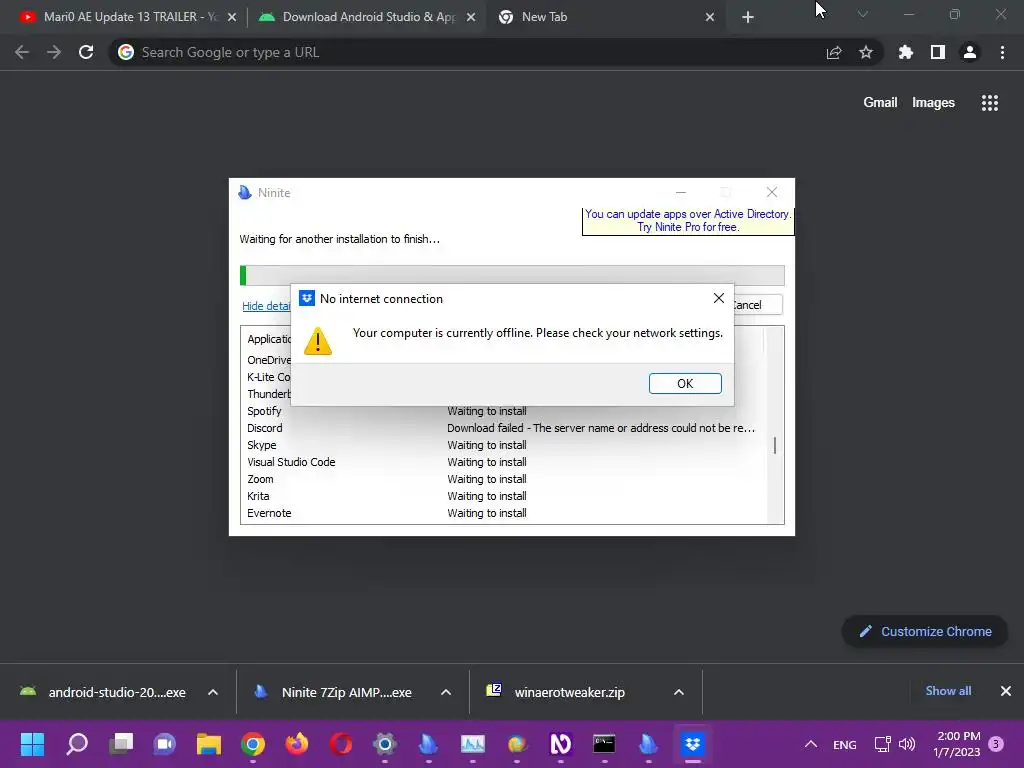1024x768 pixels.
Task: Switch to the Download Android Studio tab
Action: [369, 17]
